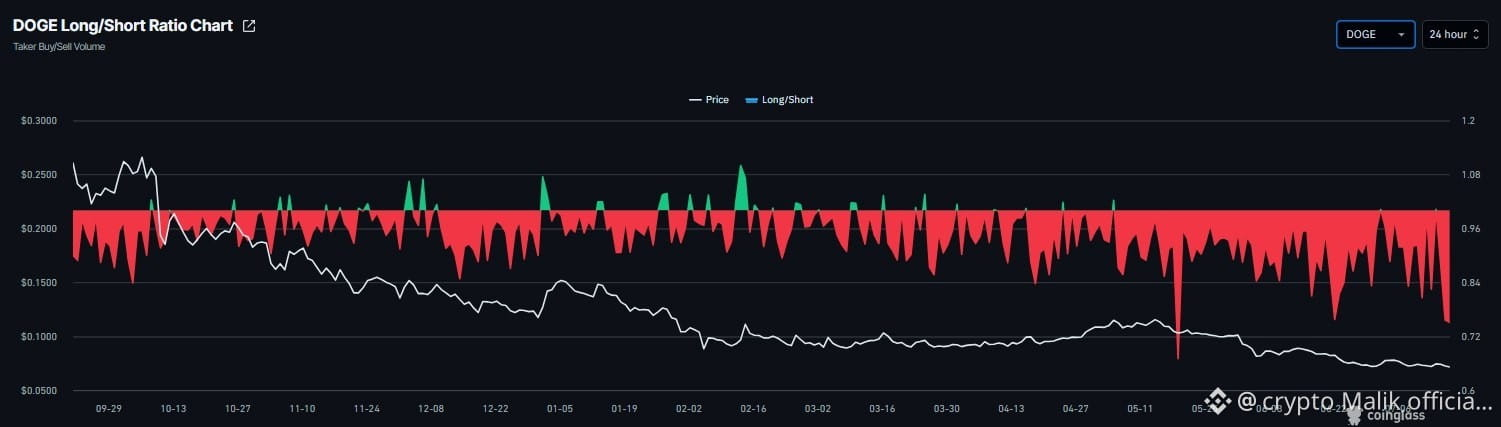This screenshot has height=427, width=1501.
Task: Click the 03-16 date label
Action: [882, 409]
